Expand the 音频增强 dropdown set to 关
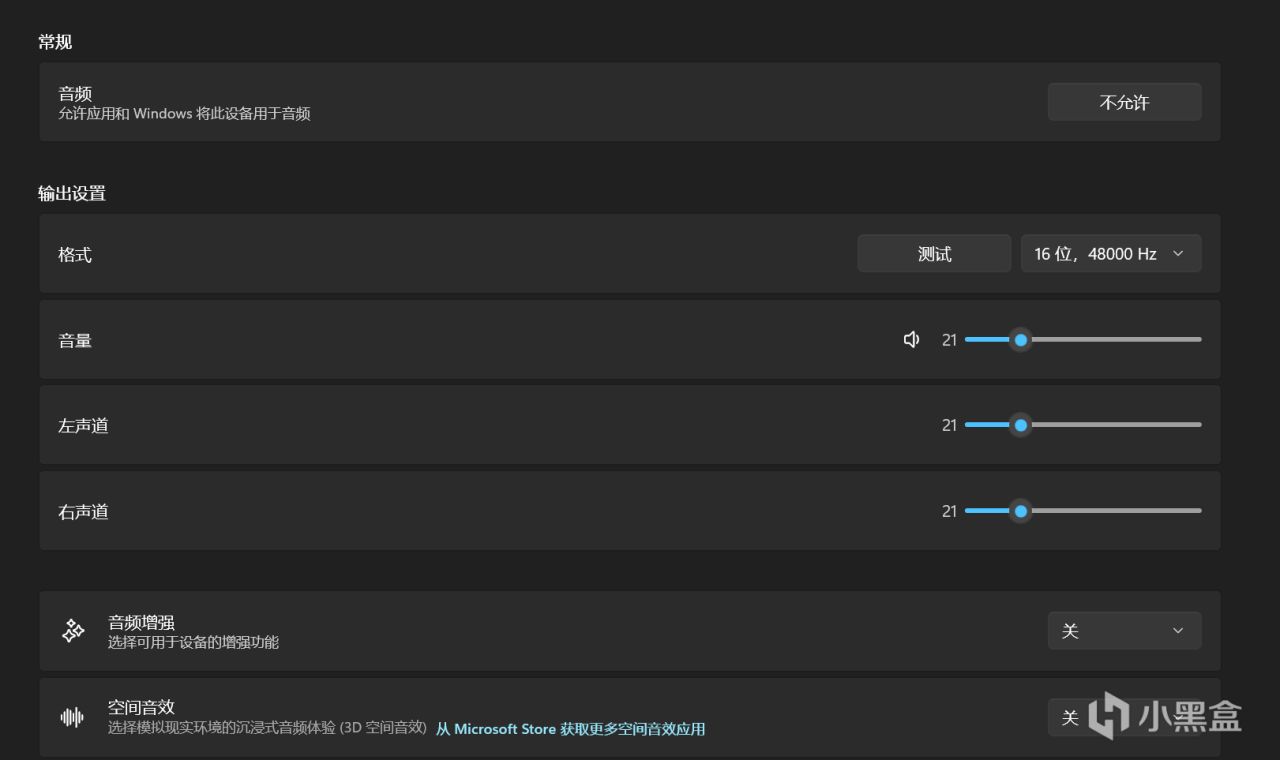The height and width of the screenshot is (760, 1280). (x=1124, y=631)
